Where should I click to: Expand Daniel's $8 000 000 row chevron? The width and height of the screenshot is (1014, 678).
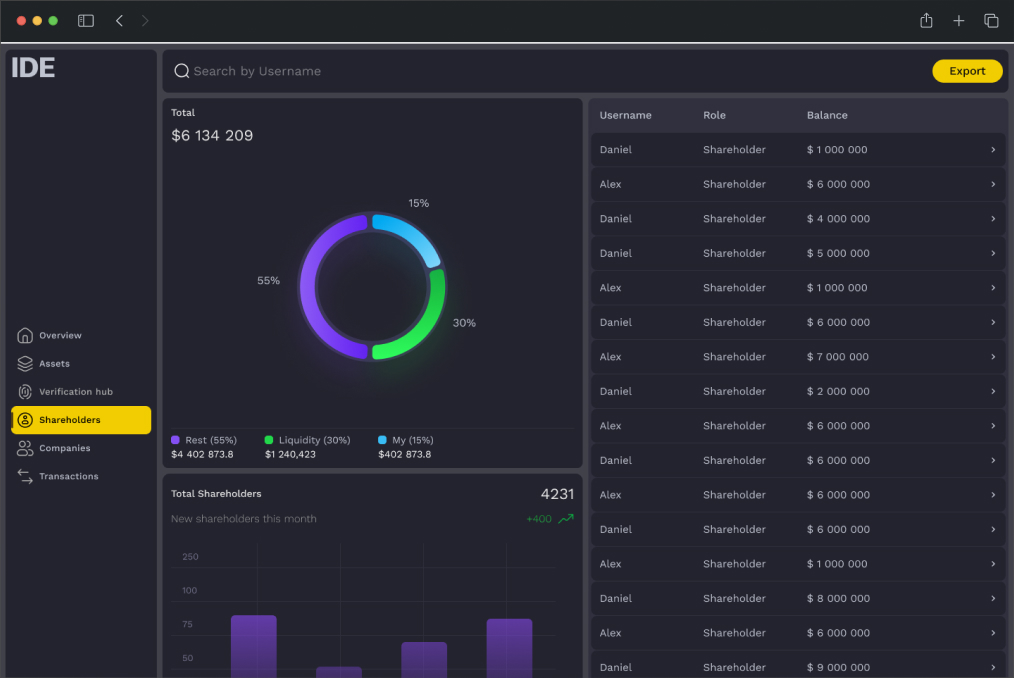993,598
